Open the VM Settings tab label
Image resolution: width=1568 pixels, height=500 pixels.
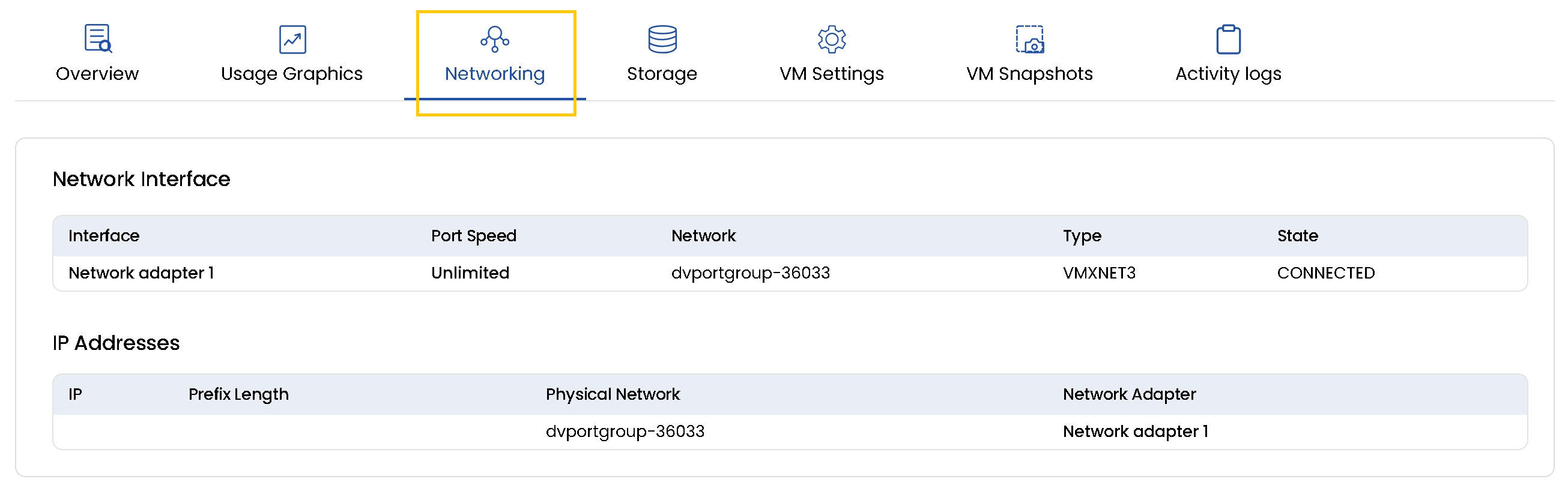click(831, 74)
